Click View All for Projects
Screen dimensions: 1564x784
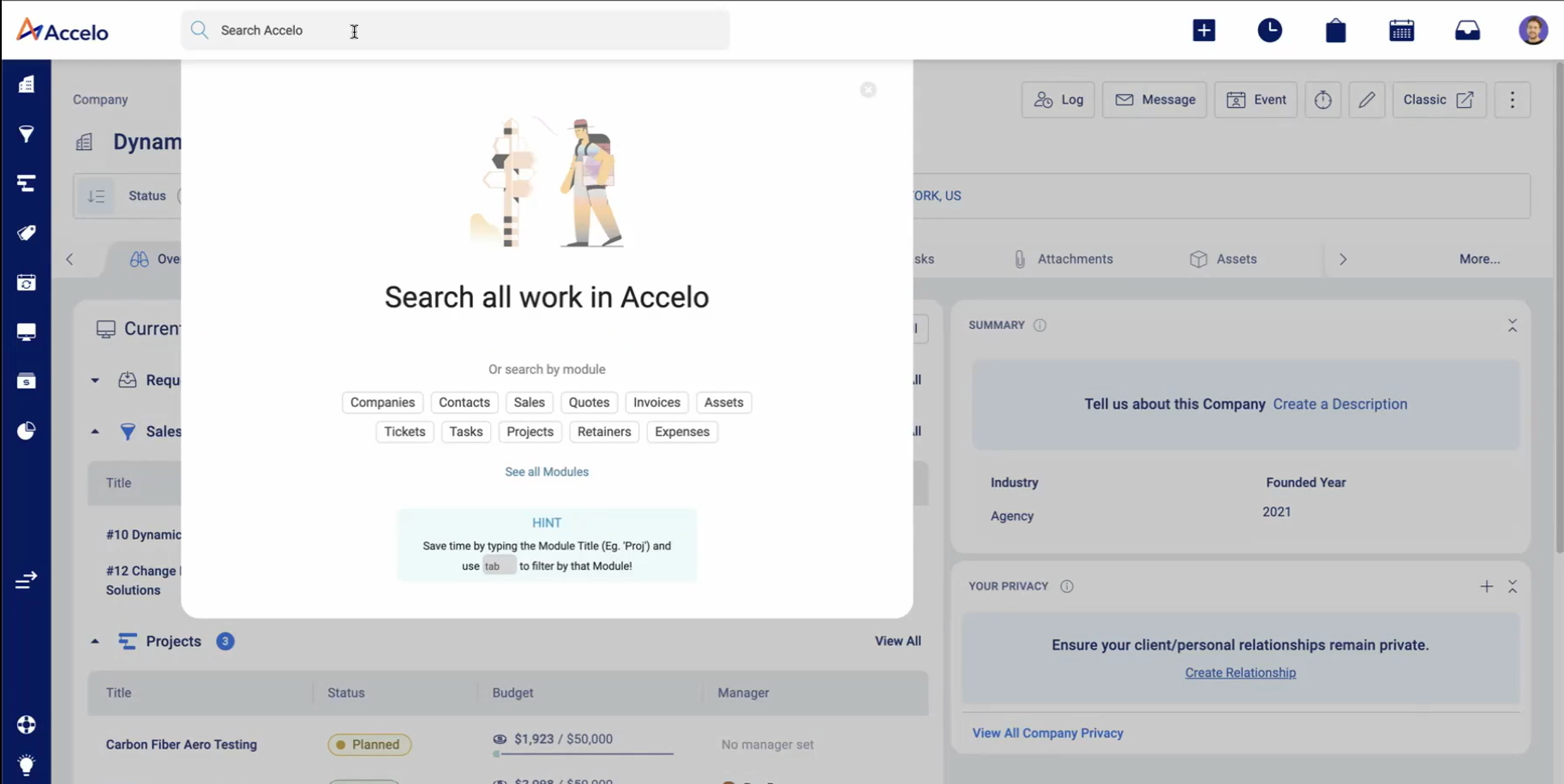898,642
